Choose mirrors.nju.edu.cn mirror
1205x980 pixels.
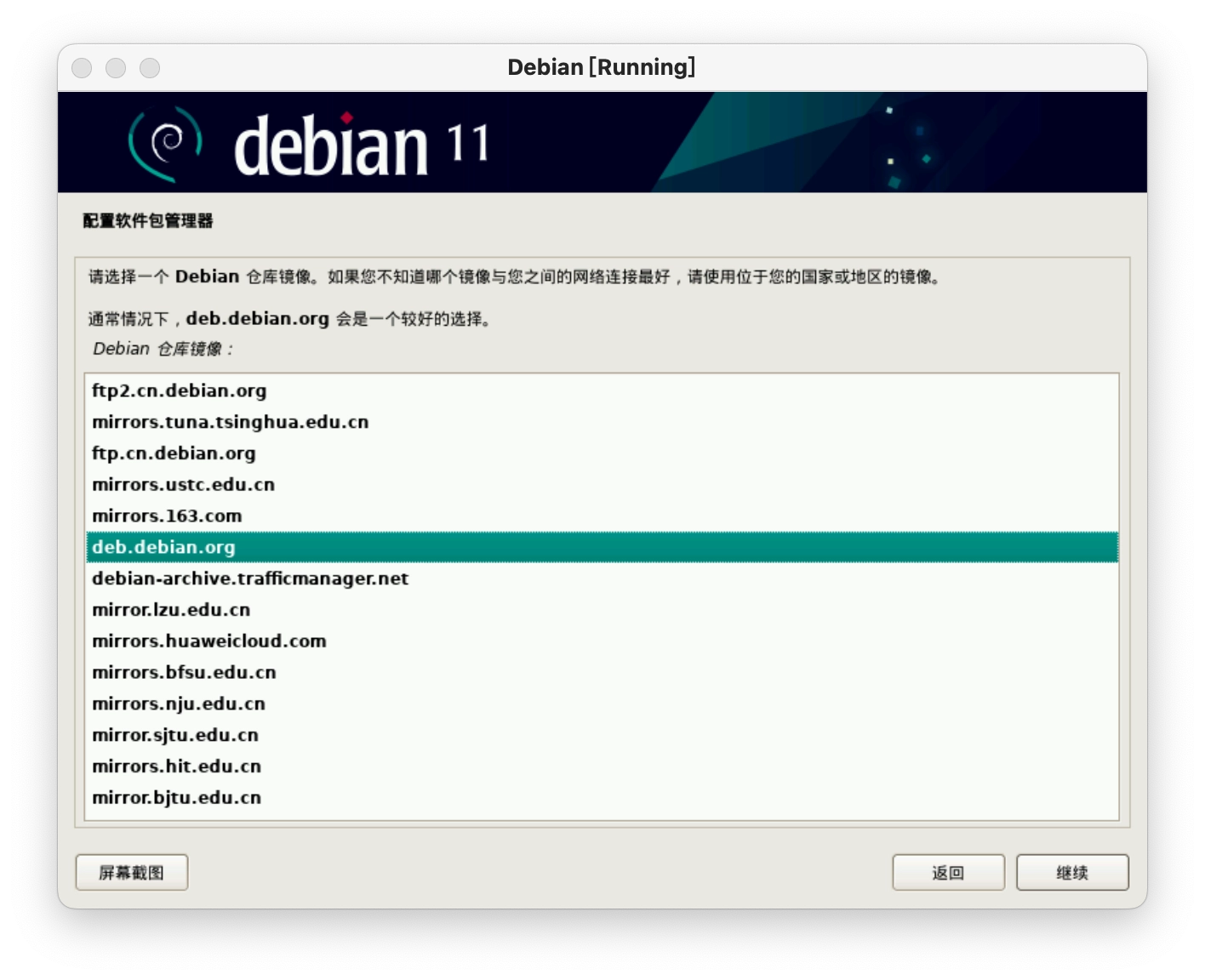click(602, 704)
